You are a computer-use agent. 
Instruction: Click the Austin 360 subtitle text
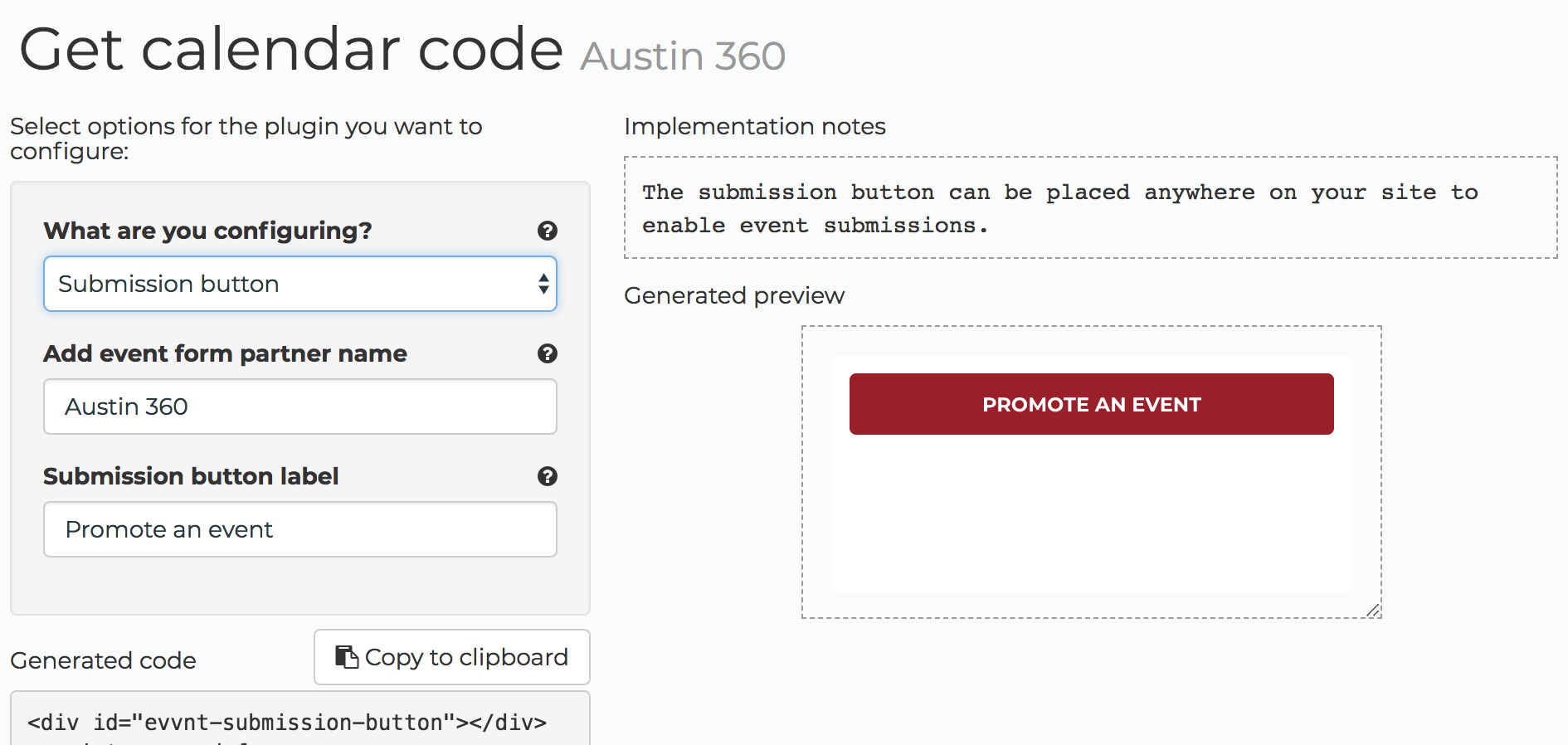(x=683, y=56)
